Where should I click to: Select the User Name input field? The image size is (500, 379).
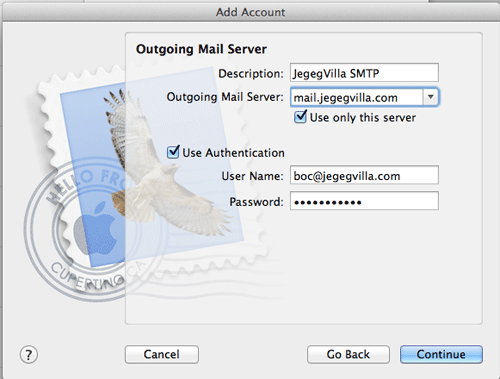pyautogui.click(x=364, y=175)
